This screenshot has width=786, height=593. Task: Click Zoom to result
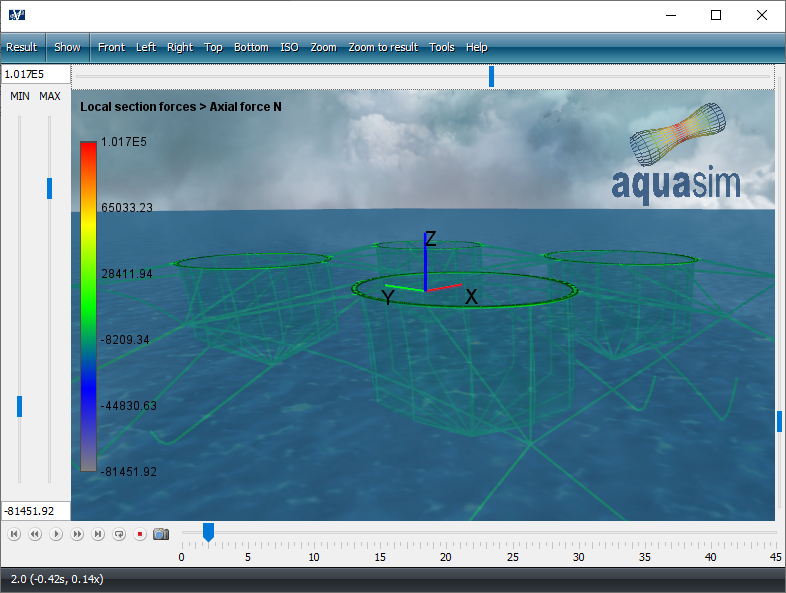point(383,47)
